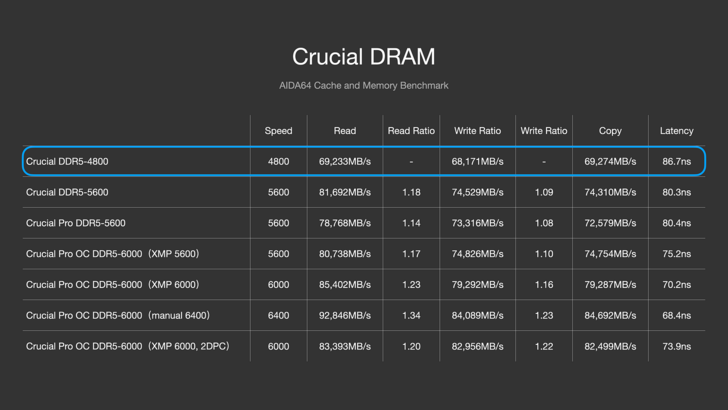Image resolution: width=728 pixels, height=410 pixels.
Task: Click the 'Crucial DDR5-5600' row label
Action: 67,192
